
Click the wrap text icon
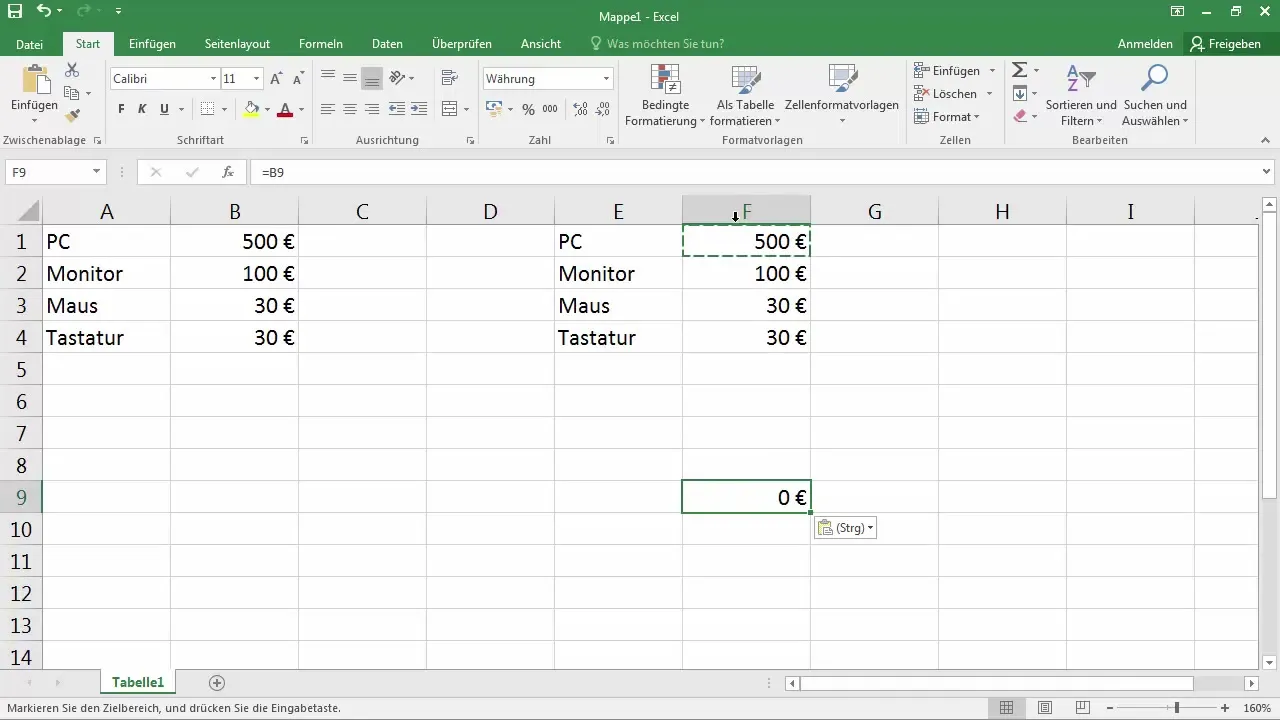pos(449,78)
